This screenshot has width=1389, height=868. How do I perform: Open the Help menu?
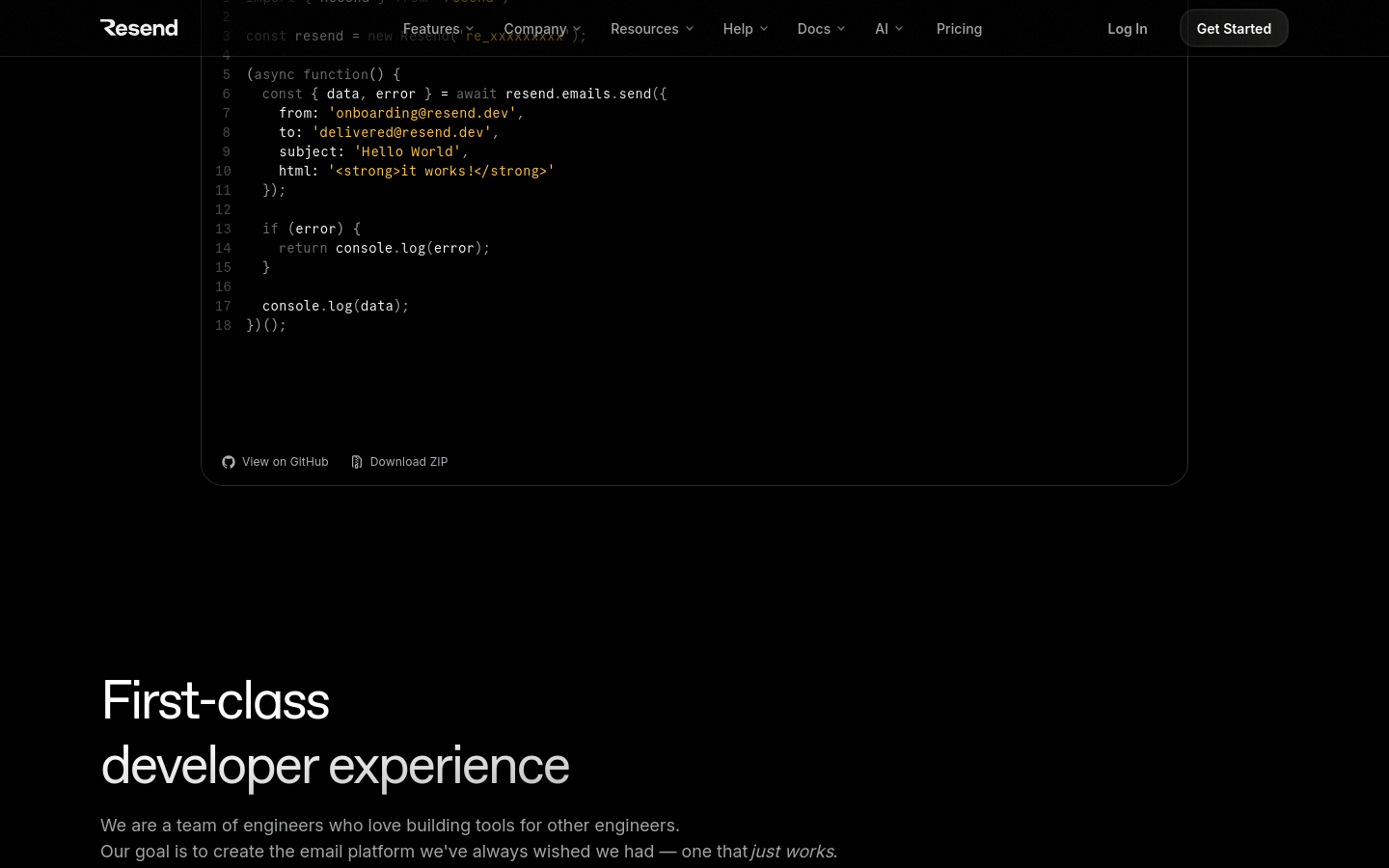[x=745, y=29]
